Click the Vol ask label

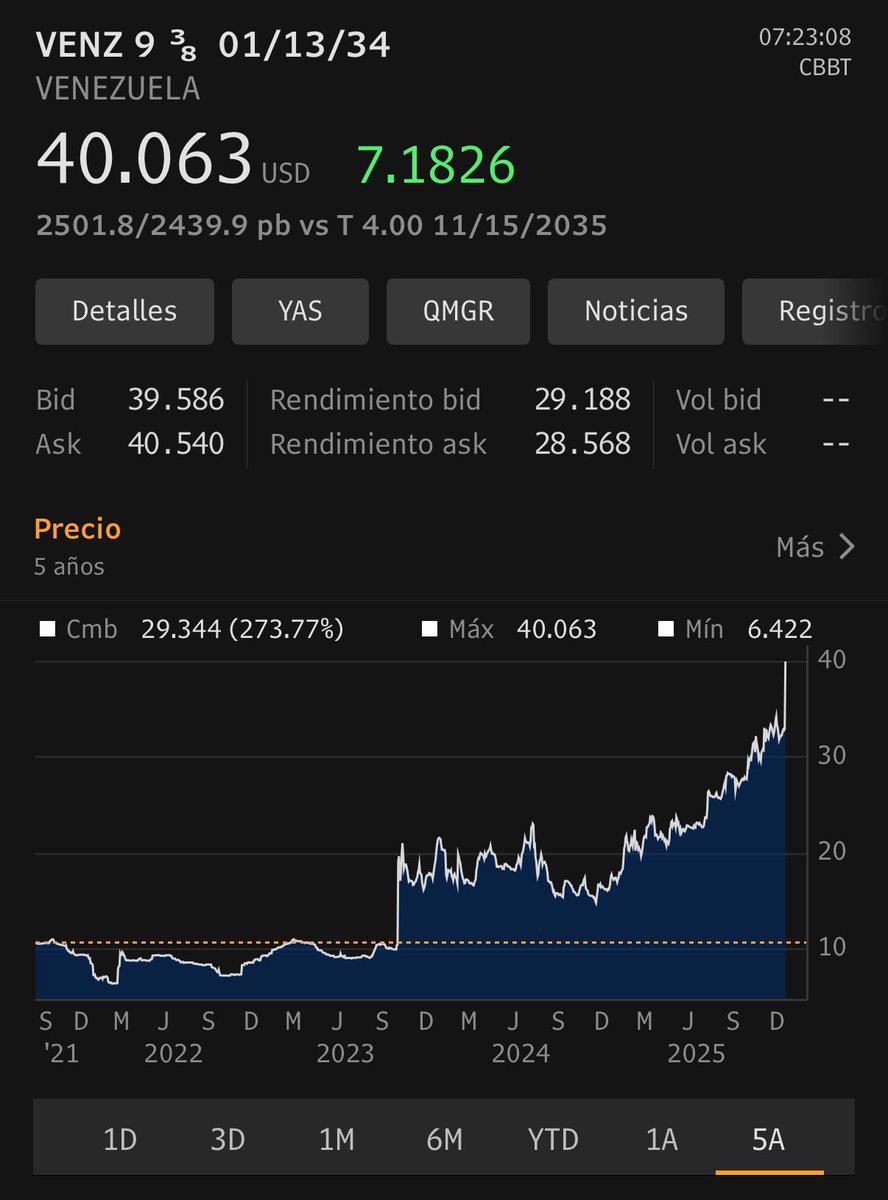point(720,444)
